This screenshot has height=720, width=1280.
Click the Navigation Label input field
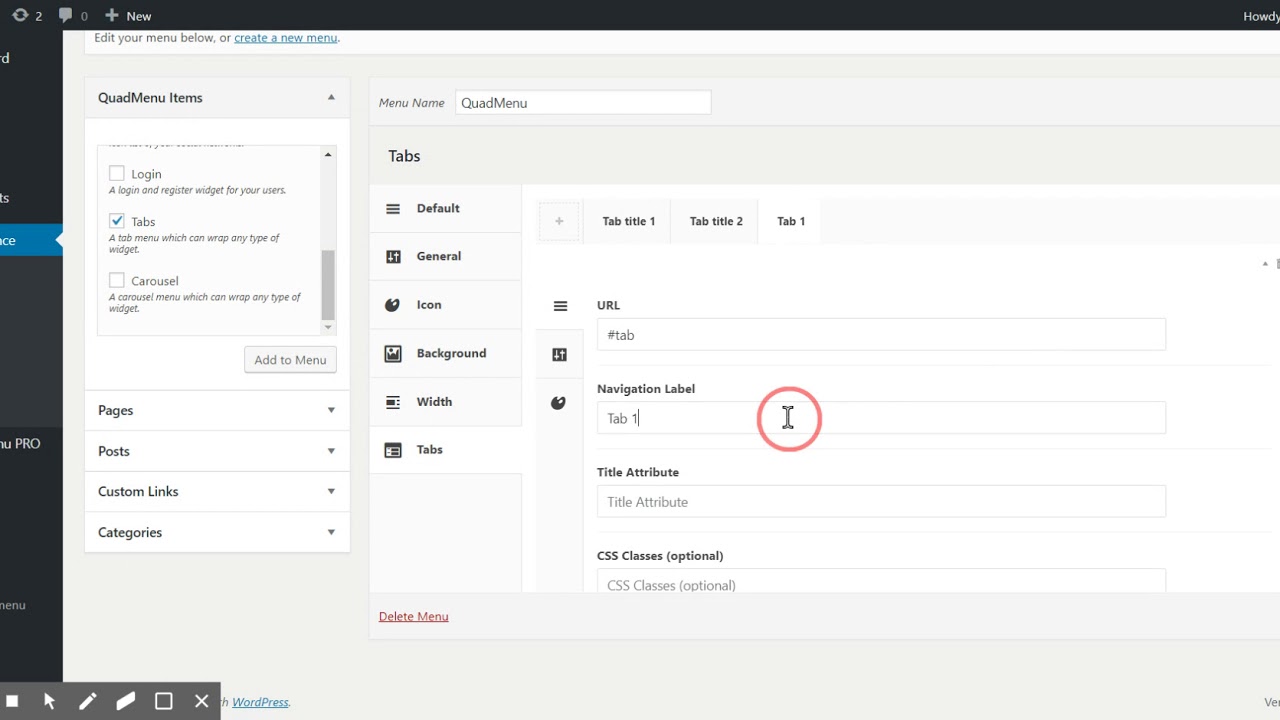point(881,418)
